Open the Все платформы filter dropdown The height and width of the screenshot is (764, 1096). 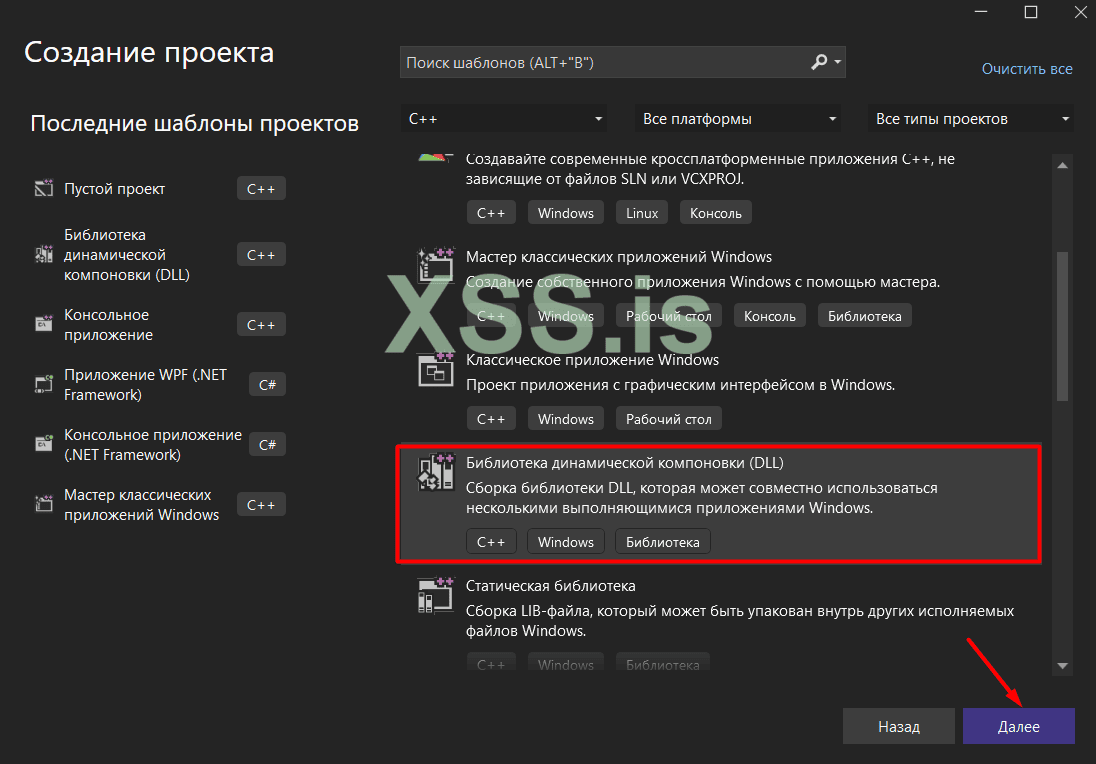coord(737,119)
